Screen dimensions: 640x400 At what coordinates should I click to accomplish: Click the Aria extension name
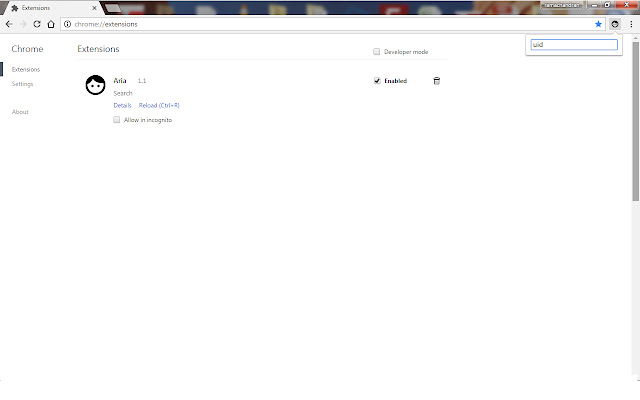[x=120, y=80]
